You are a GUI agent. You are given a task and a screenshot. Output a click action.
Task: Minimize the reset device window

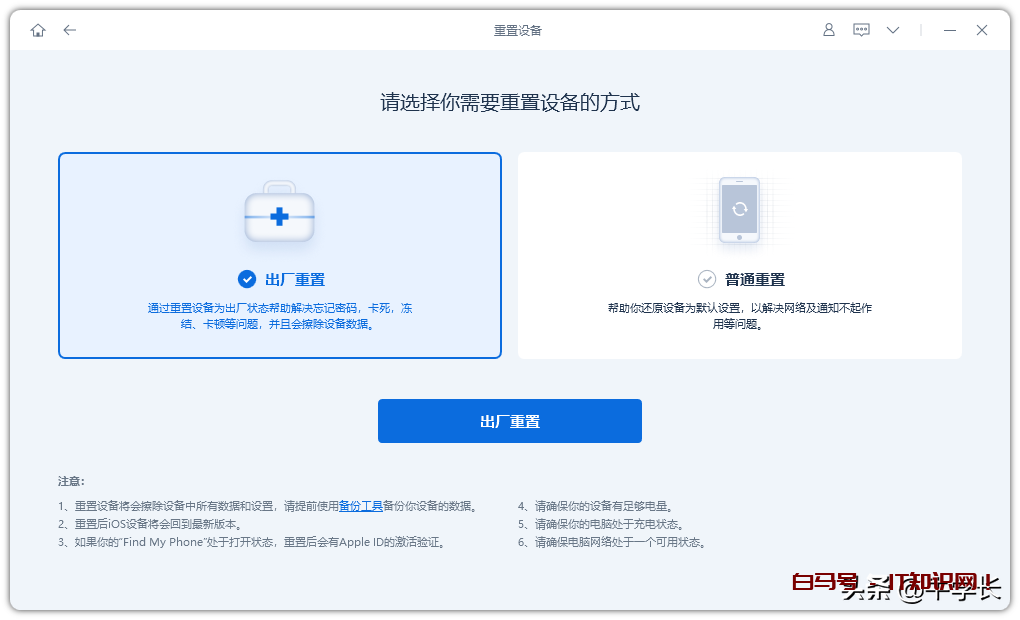[950, 30]
